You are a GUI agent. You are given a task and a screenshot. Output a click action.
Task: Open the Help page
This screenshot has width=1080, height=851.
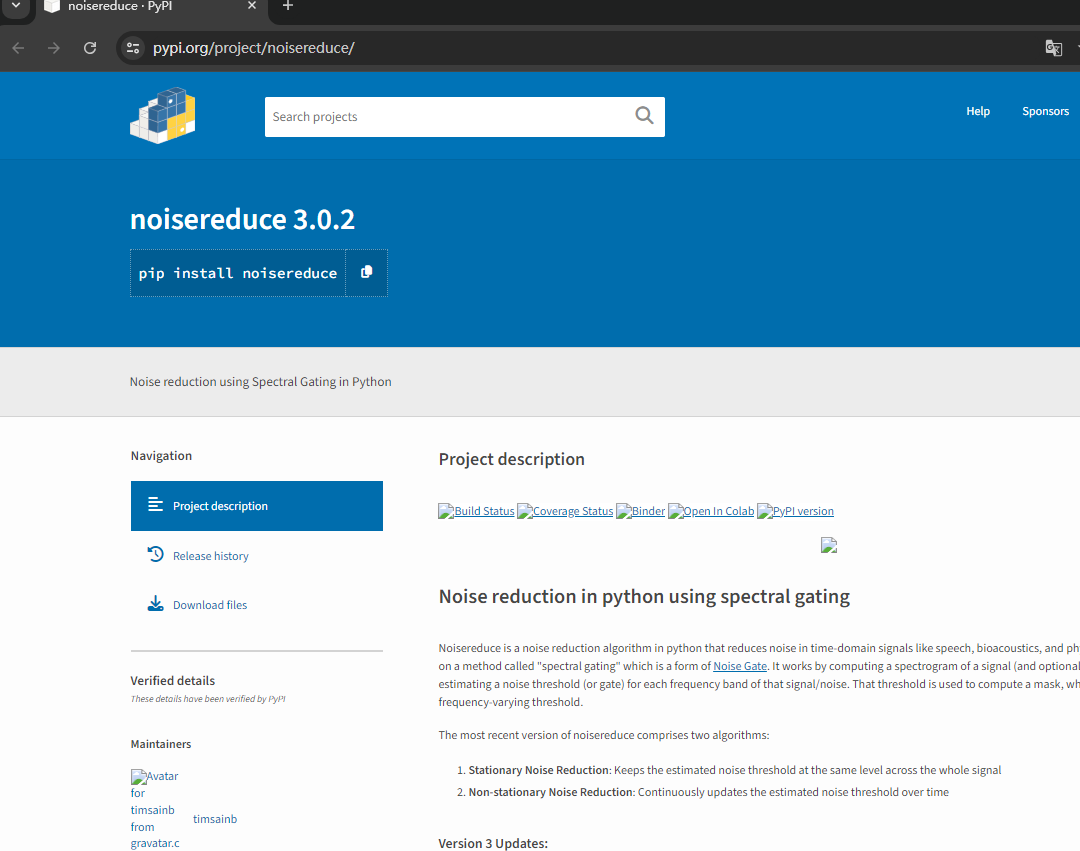(x=977, y=111)
